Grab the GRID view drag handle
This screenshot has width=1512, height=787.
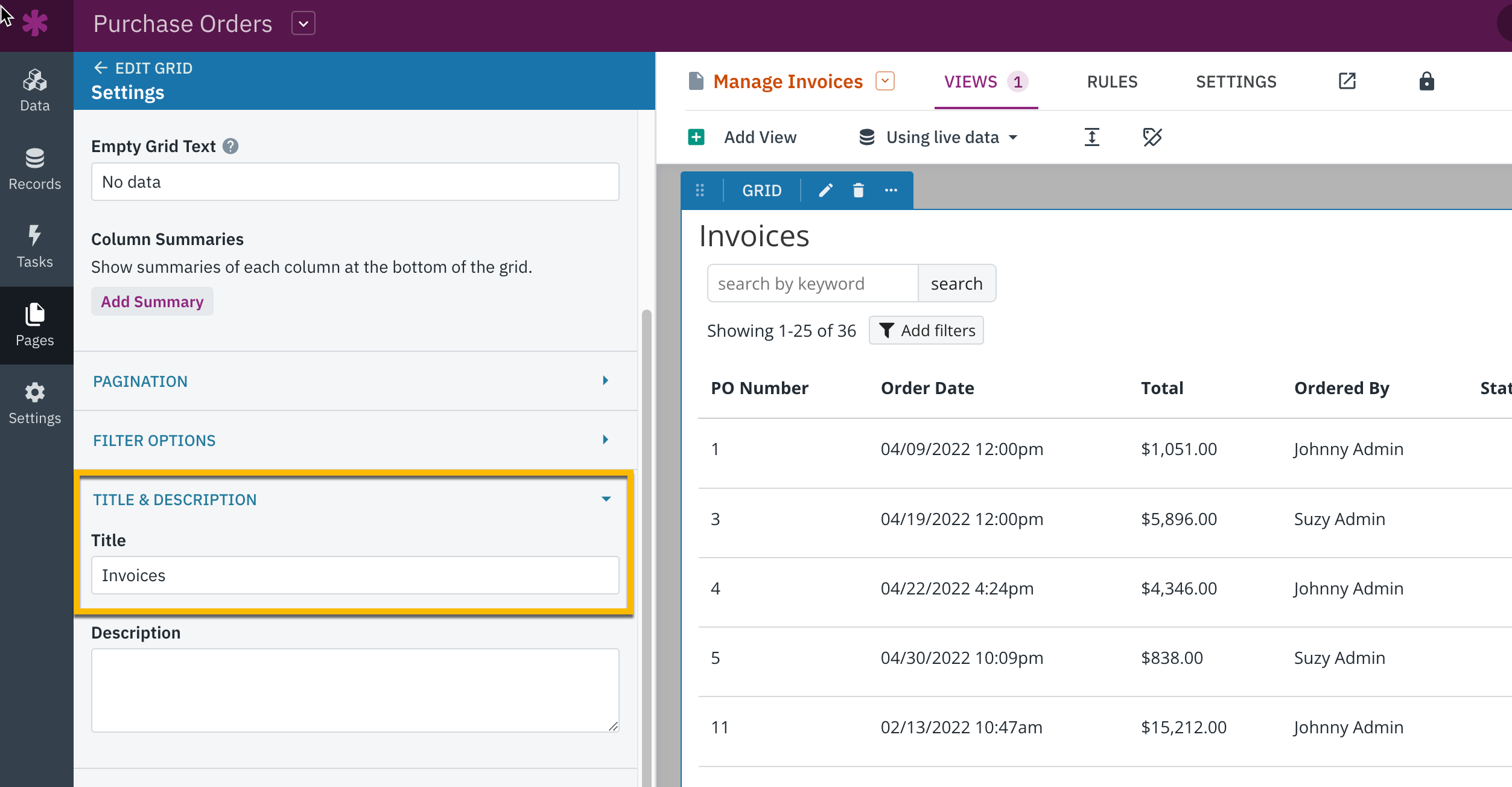click(700, 191)
